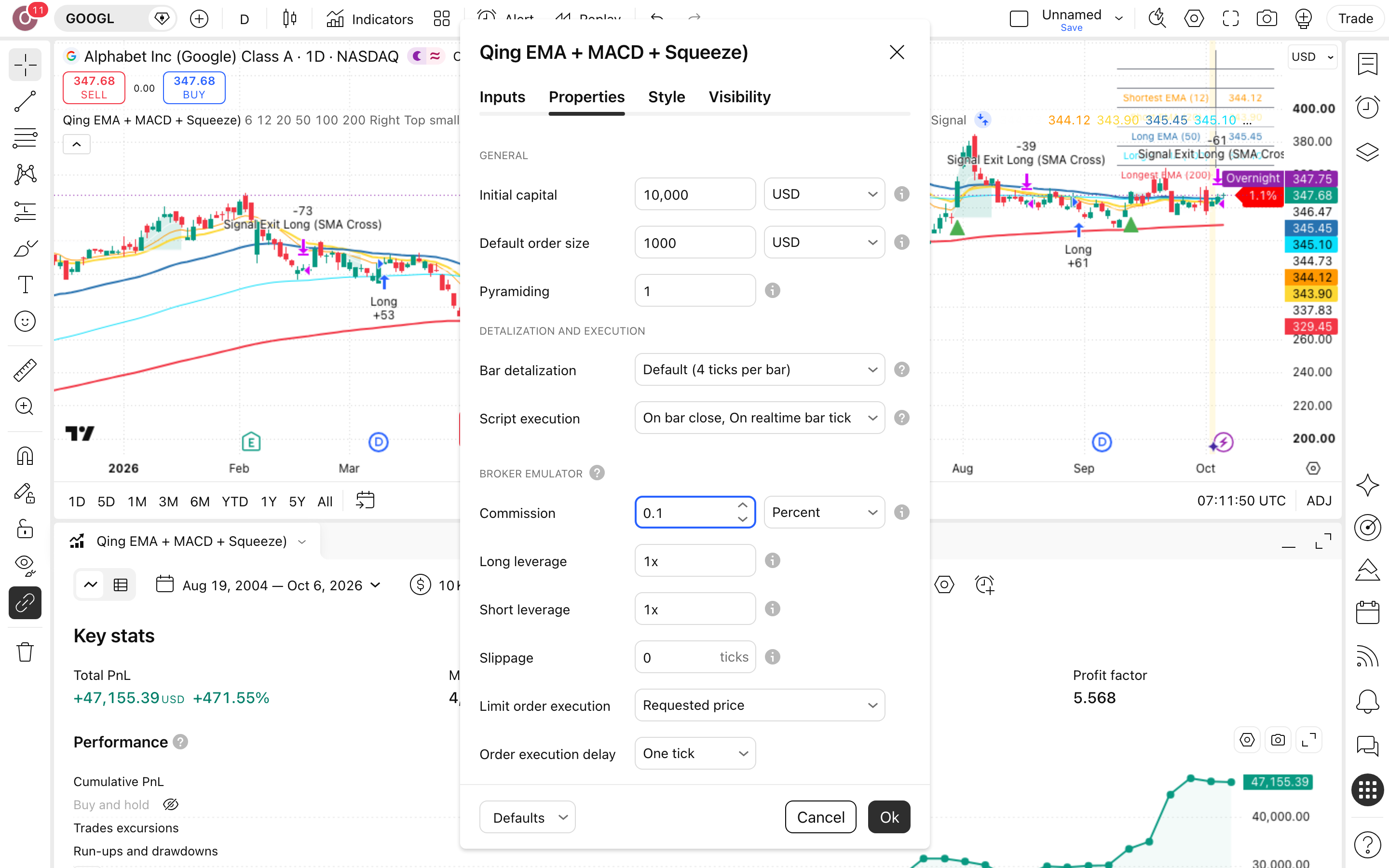Select the Fibonacci retracement tool
This screenshot has height=868, width=1389.
25,138
